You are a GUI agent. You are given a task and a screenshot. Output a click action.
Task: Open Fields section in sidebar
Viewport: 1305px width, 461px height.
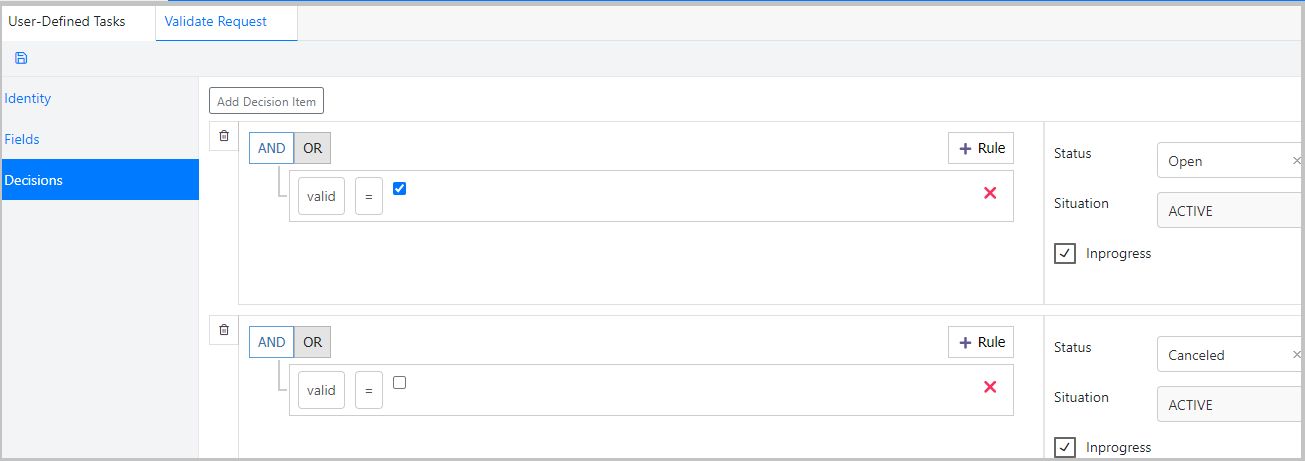click(22, 139)
